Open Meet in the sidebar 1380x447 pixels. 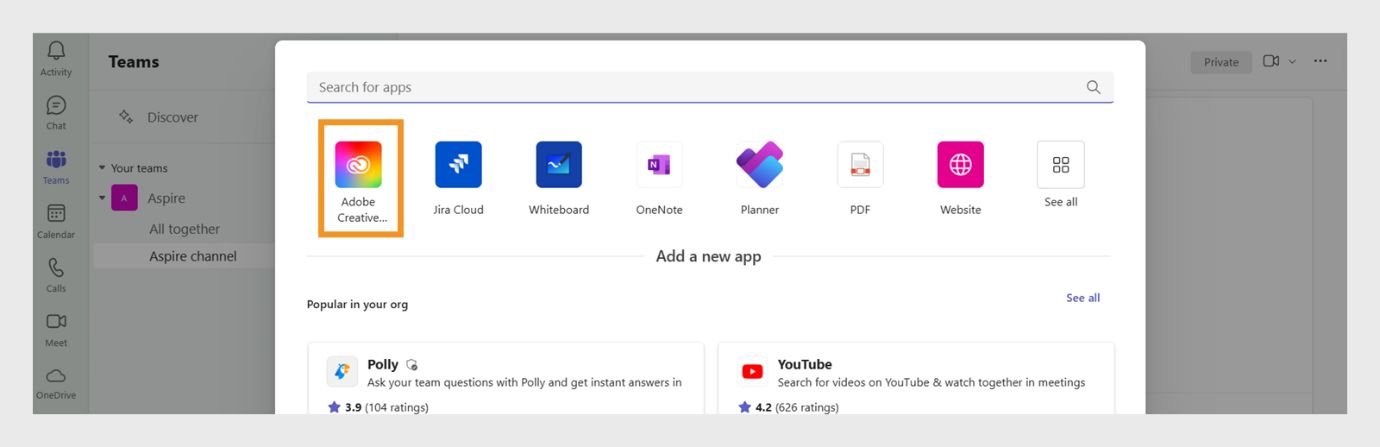coord(56,329)
